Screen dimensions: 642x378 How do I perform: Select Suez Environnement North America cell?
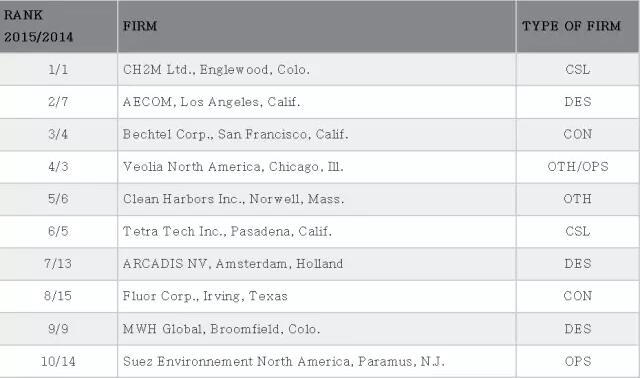click(316, 362)
